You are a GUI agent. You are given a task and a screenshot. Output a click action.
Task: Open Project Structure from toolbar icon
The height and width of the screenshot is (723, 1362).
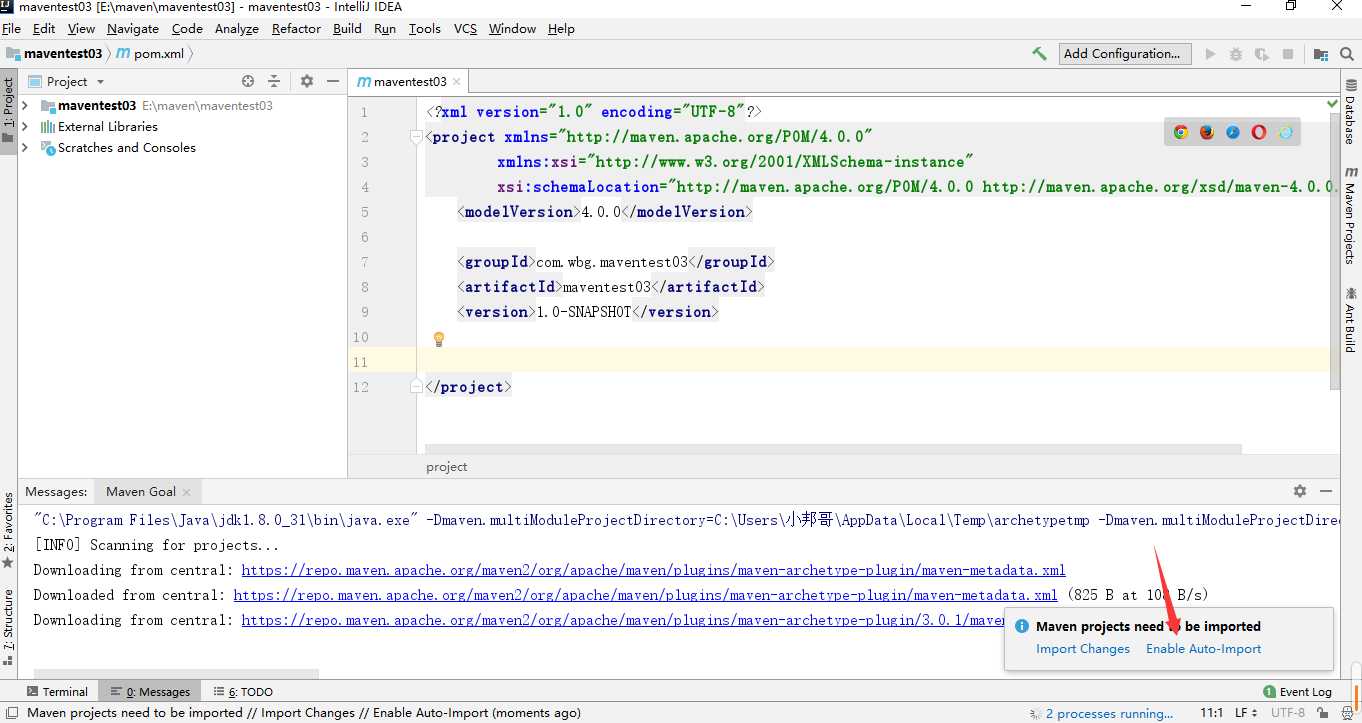click(1321, 54)
